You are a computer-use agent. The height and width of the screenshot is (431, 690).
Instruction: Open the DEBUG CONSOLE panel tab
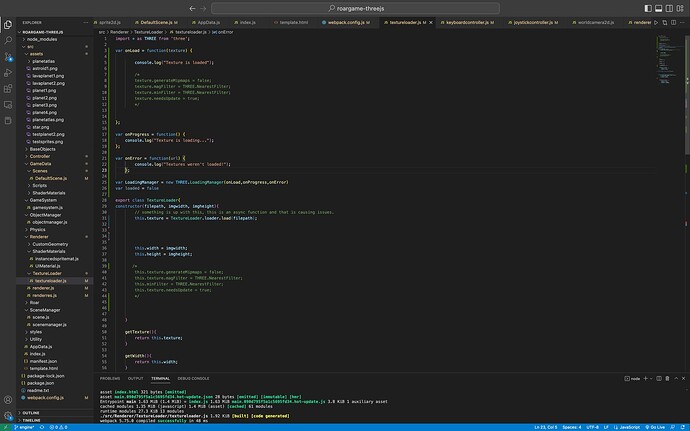(x=193, y=379)
